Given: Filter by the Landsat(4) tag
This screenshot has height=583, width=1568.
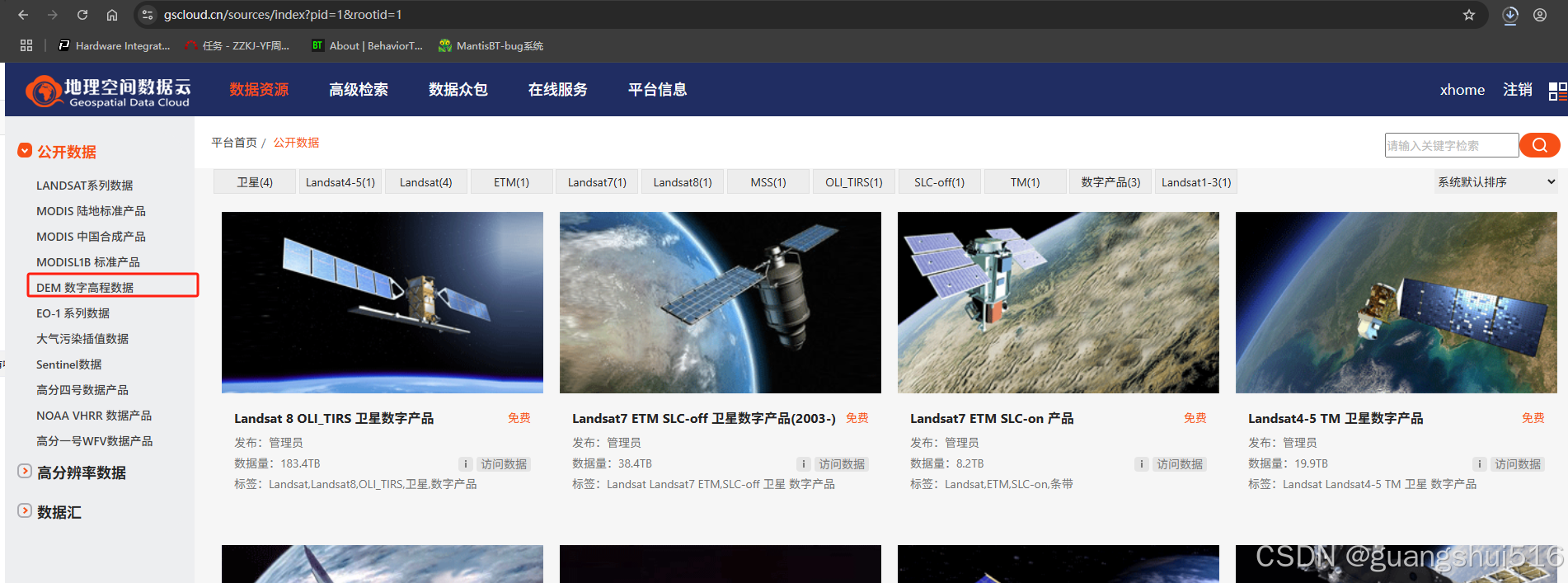Looking at the screenshot, I should pyautogui.click(x=426, y=182).
